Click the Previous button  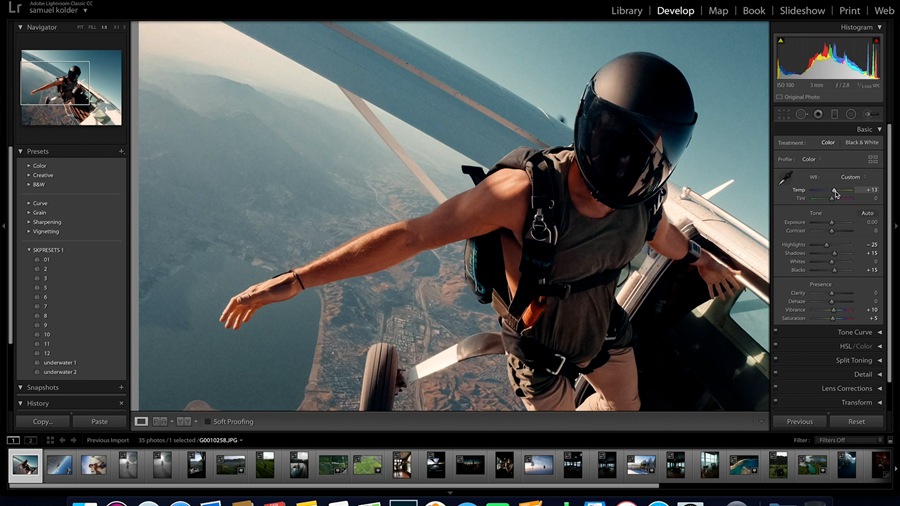[x=800, y=422]
